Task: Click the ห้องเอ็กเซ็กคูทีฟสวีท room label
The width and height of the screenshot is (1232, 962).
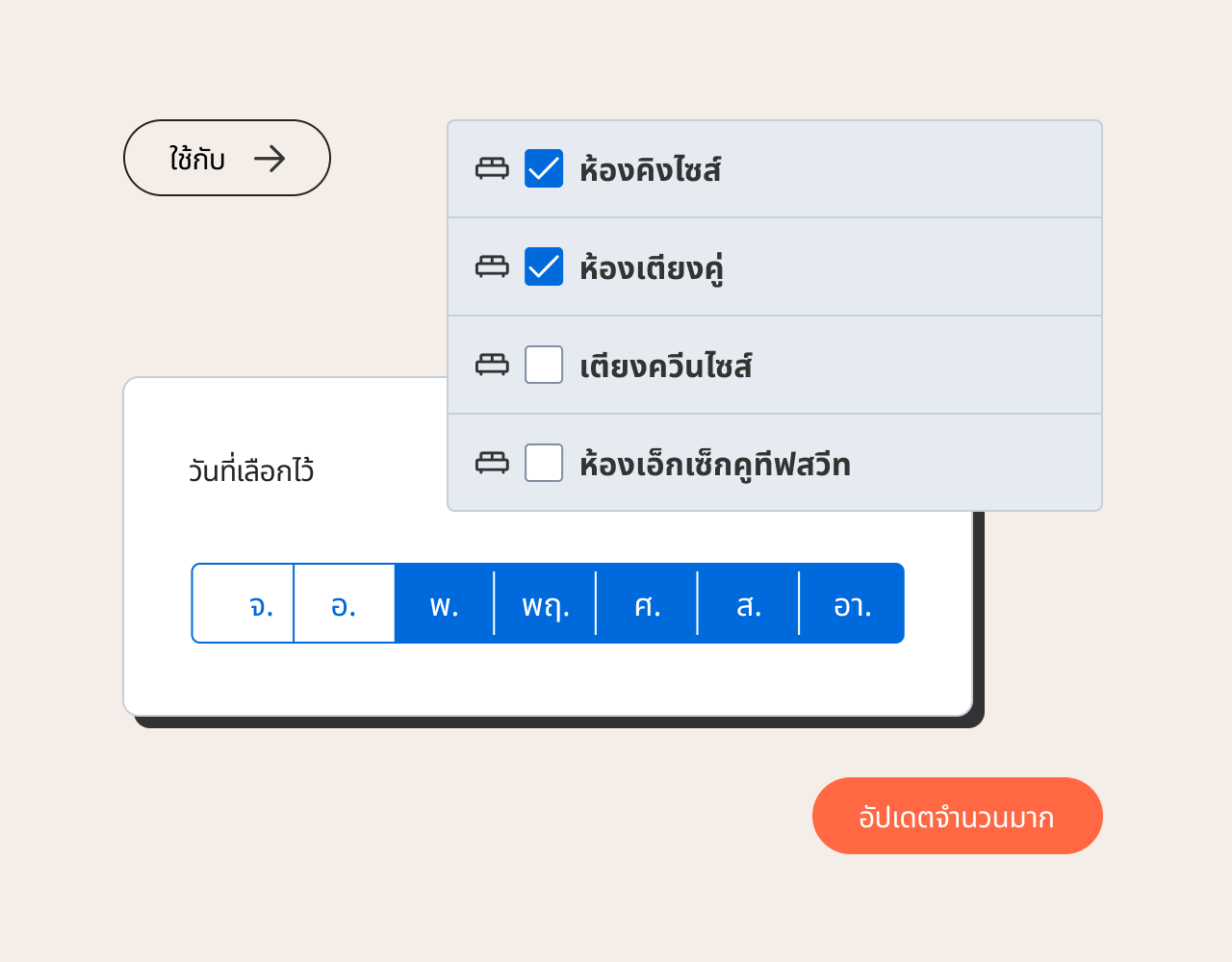Action: coord(714,465)
